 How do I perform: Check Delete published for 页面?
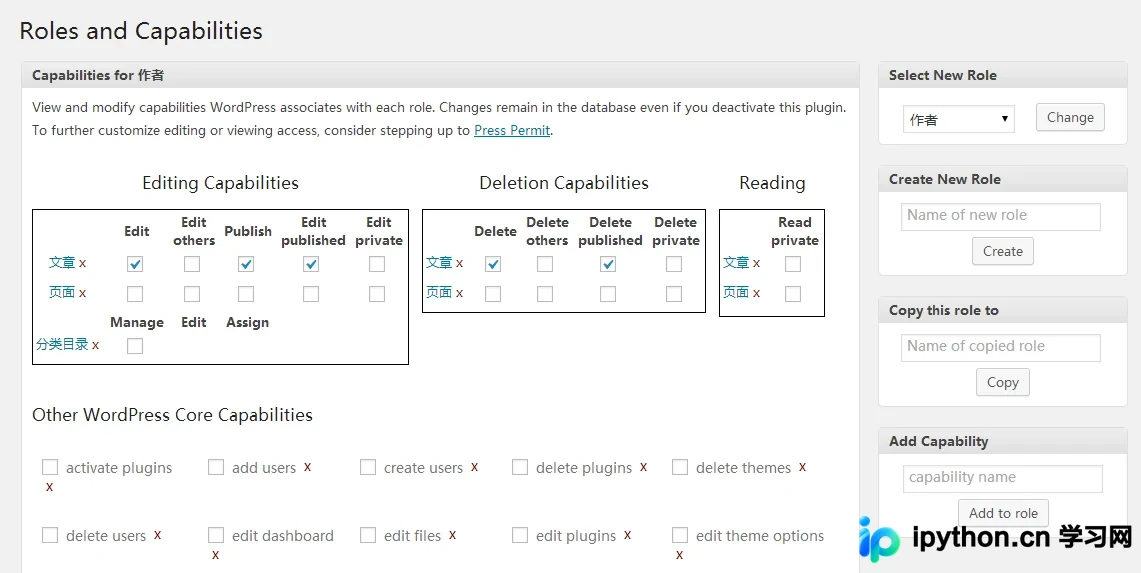point(608,293)
